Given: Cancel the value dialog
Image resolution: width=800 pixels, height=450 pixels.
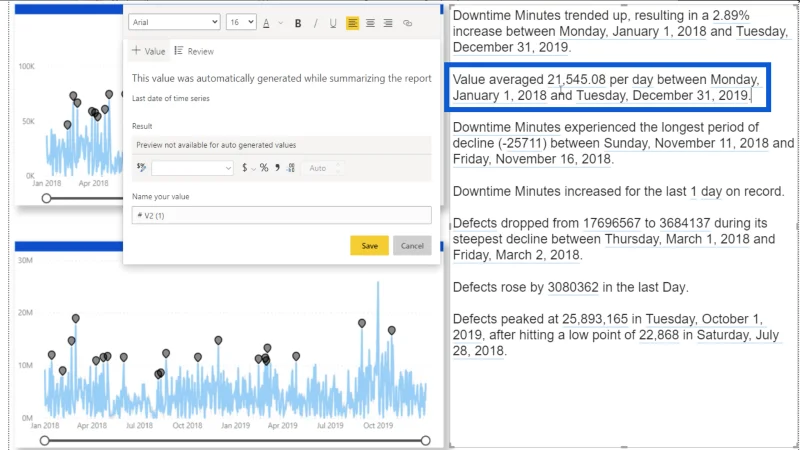Looking at the screenshot, I should tap(412, 245).
